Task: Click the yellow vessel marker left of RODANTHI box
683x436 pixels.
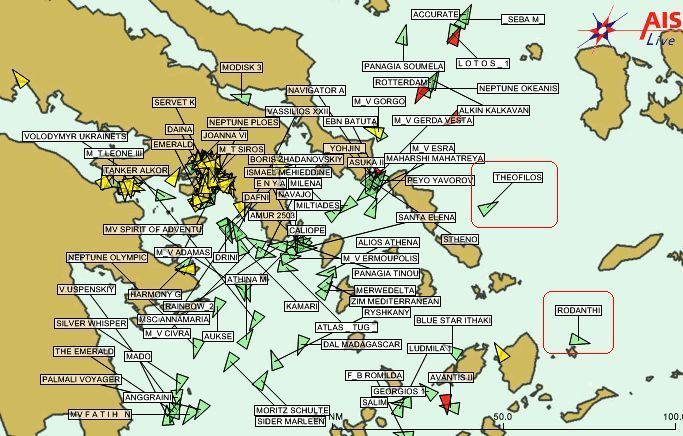Action: tap(502, 352)
